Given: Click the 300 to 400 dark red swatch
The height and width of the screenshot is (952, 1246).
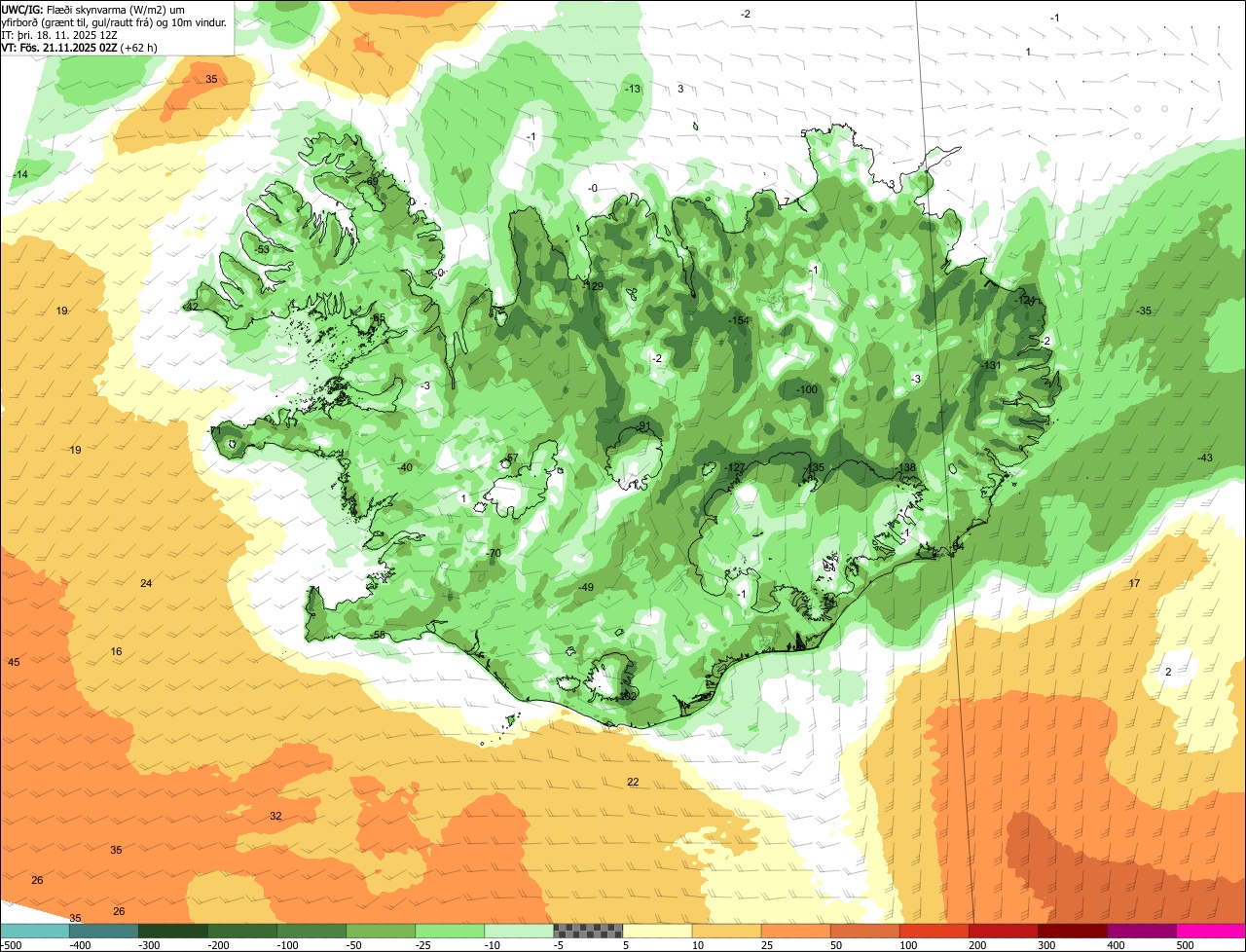Looking at the screenshot, I should [x=1072, y=931].
